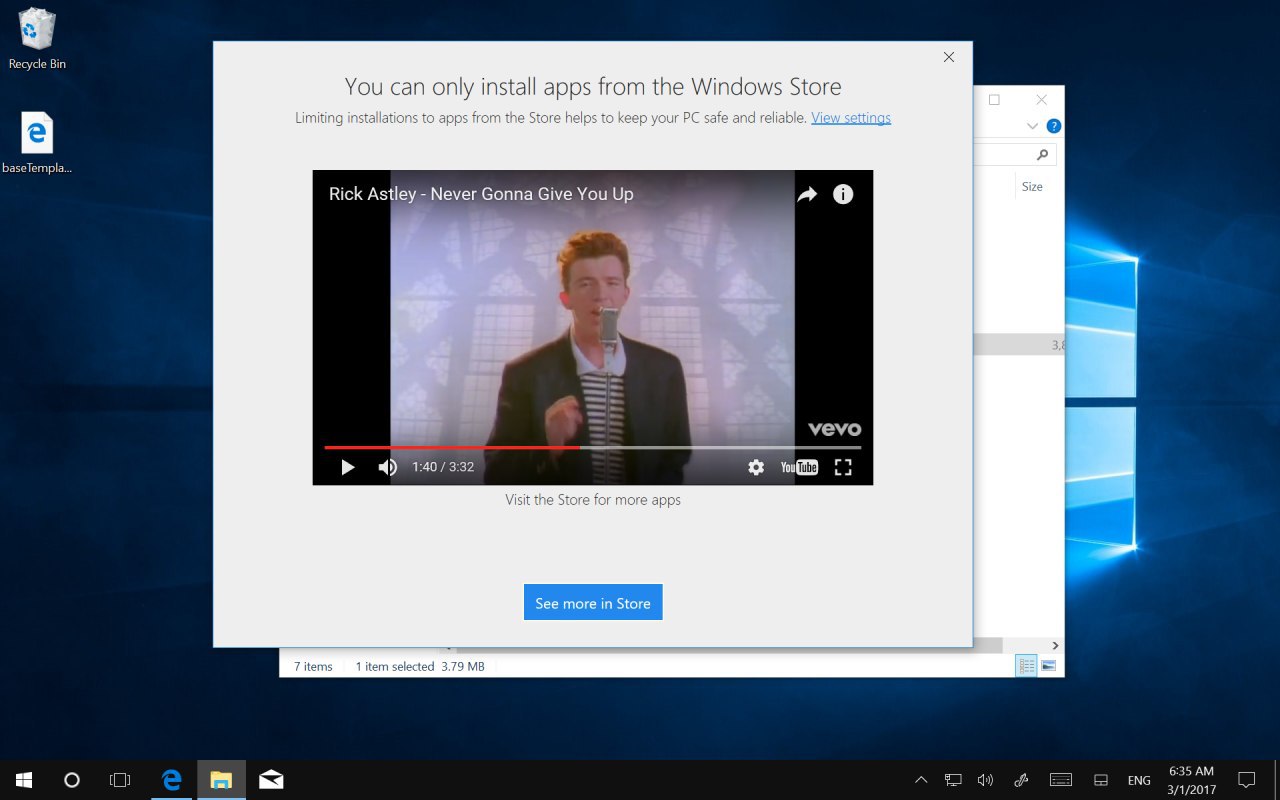Open the Recycle Bin desktop icon

pos(37,40)
